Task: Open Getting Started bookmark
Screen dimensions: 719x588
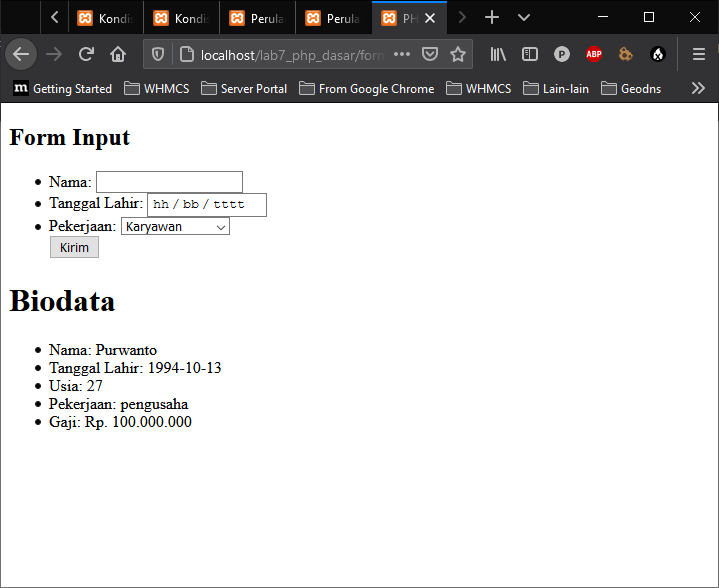Action: tap(63, 89)
